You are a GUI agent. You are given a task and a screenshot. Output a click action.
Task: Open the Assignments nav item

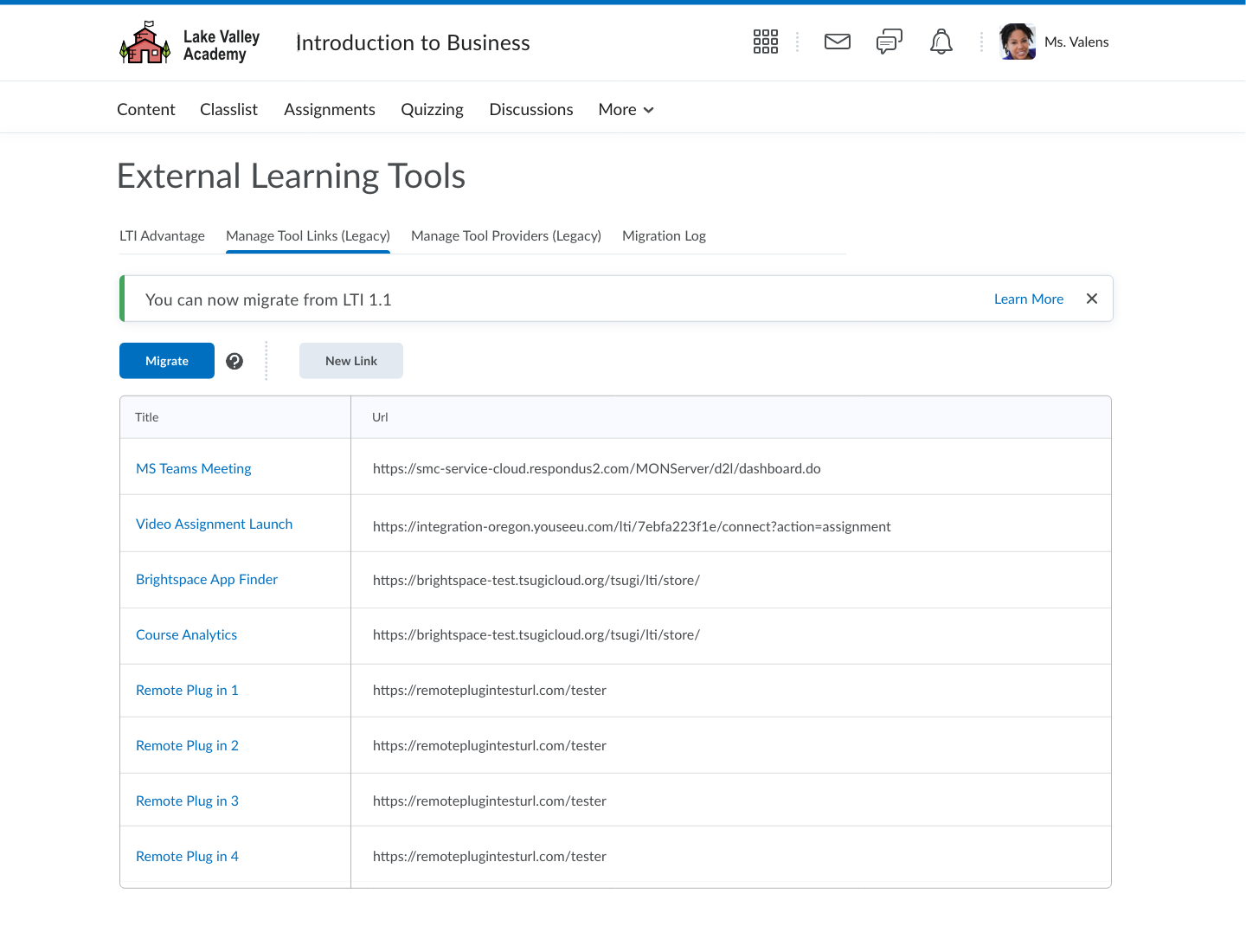[330, 109]
